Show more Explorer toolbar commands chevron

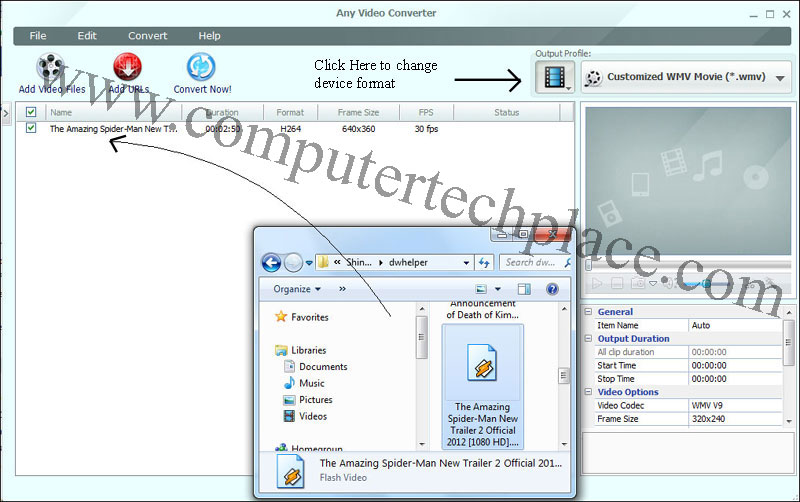[x=342, y=289]
